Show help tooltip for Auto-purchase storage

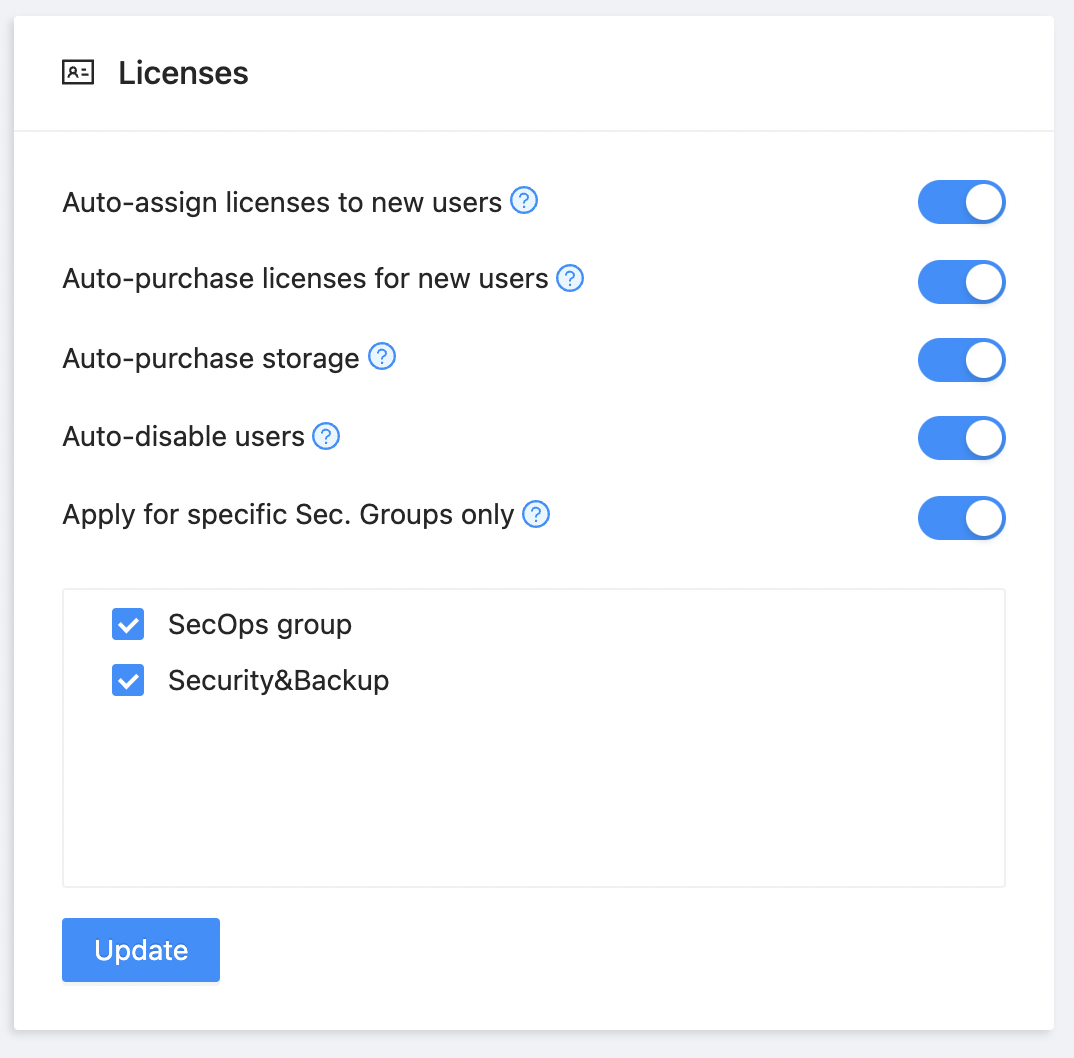click(382, 357)
